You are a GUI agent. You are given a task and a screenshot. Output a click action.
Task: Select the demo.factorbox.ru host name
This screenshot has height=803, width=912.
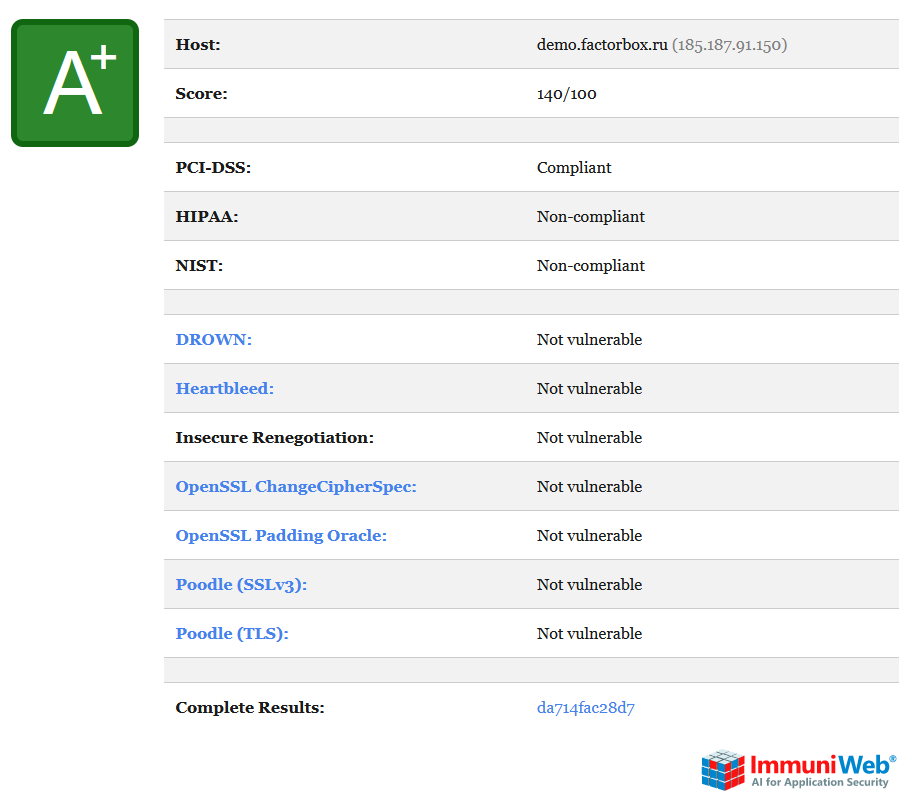(601, 45)
